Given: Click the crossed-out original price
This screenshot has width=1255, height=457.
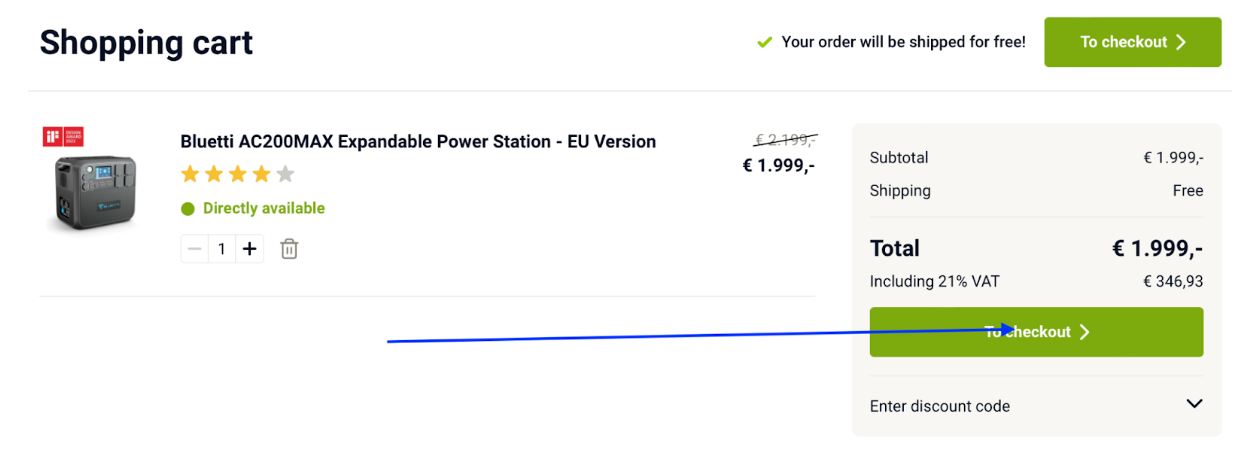Looking at the screenshot, I should pyautogui.click(x=785, y=140).
